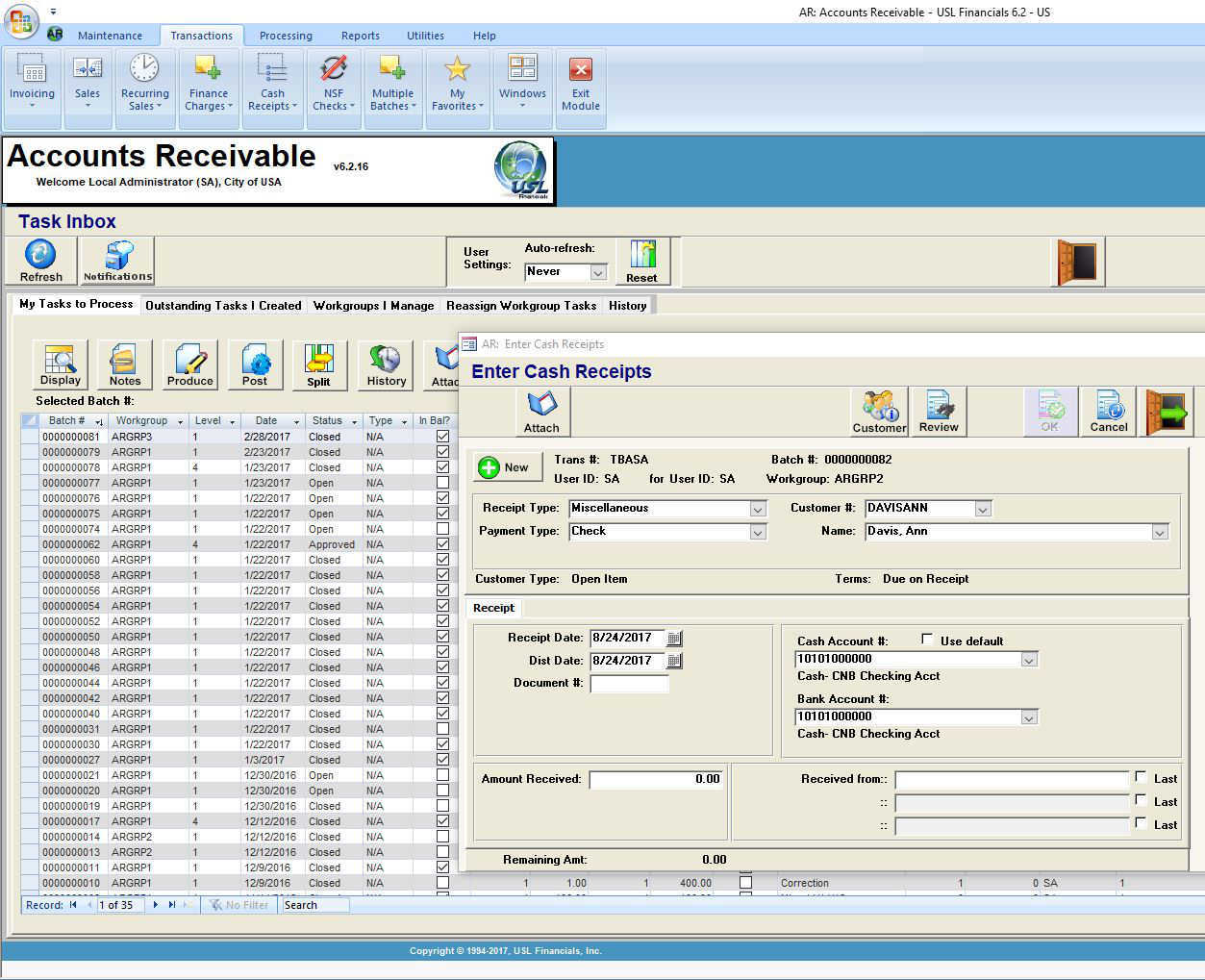This screenshot has height=980, width=1205.
Task: Click the Post batch icon
Action: pos(255,364)
